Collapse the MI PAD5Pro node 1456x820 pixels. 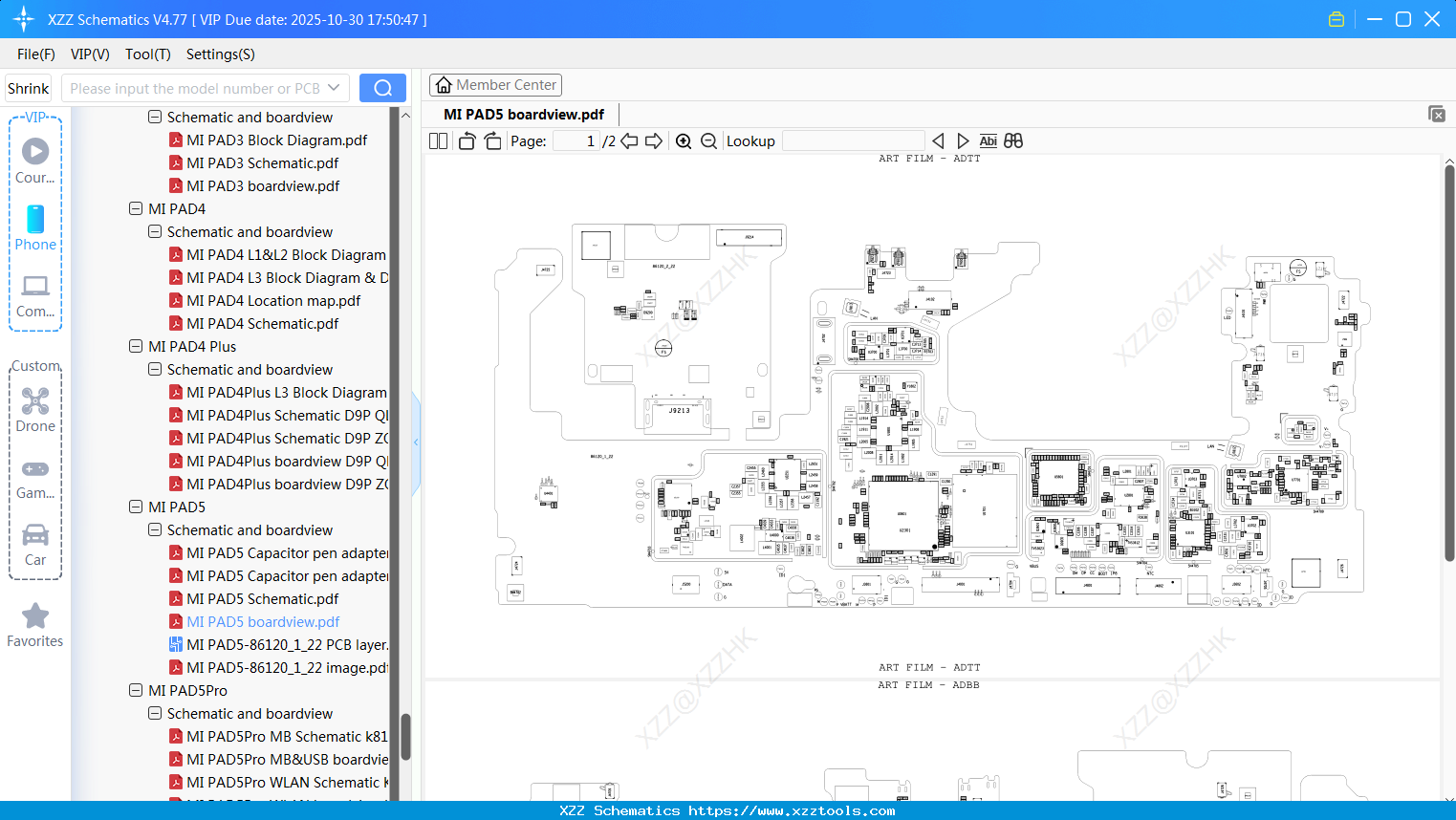(135, 690)
